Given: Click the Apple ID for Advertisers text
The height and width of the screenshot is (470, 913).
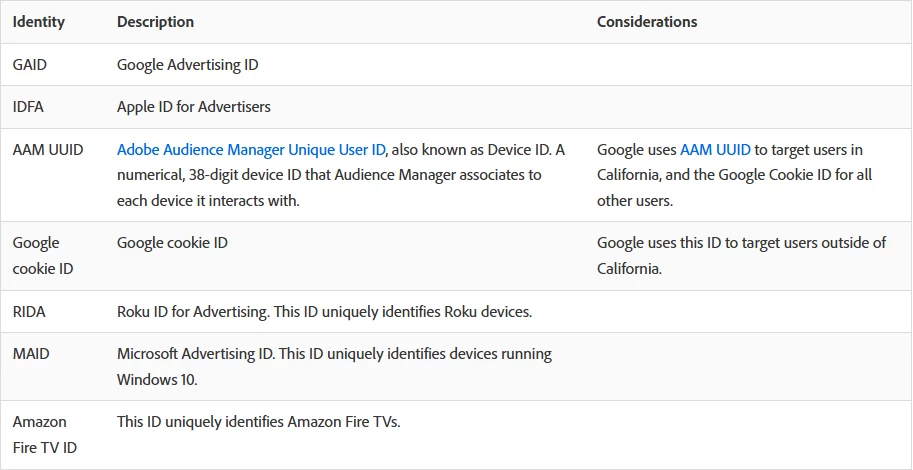Looking at the screenshot, I should (194, 107).
